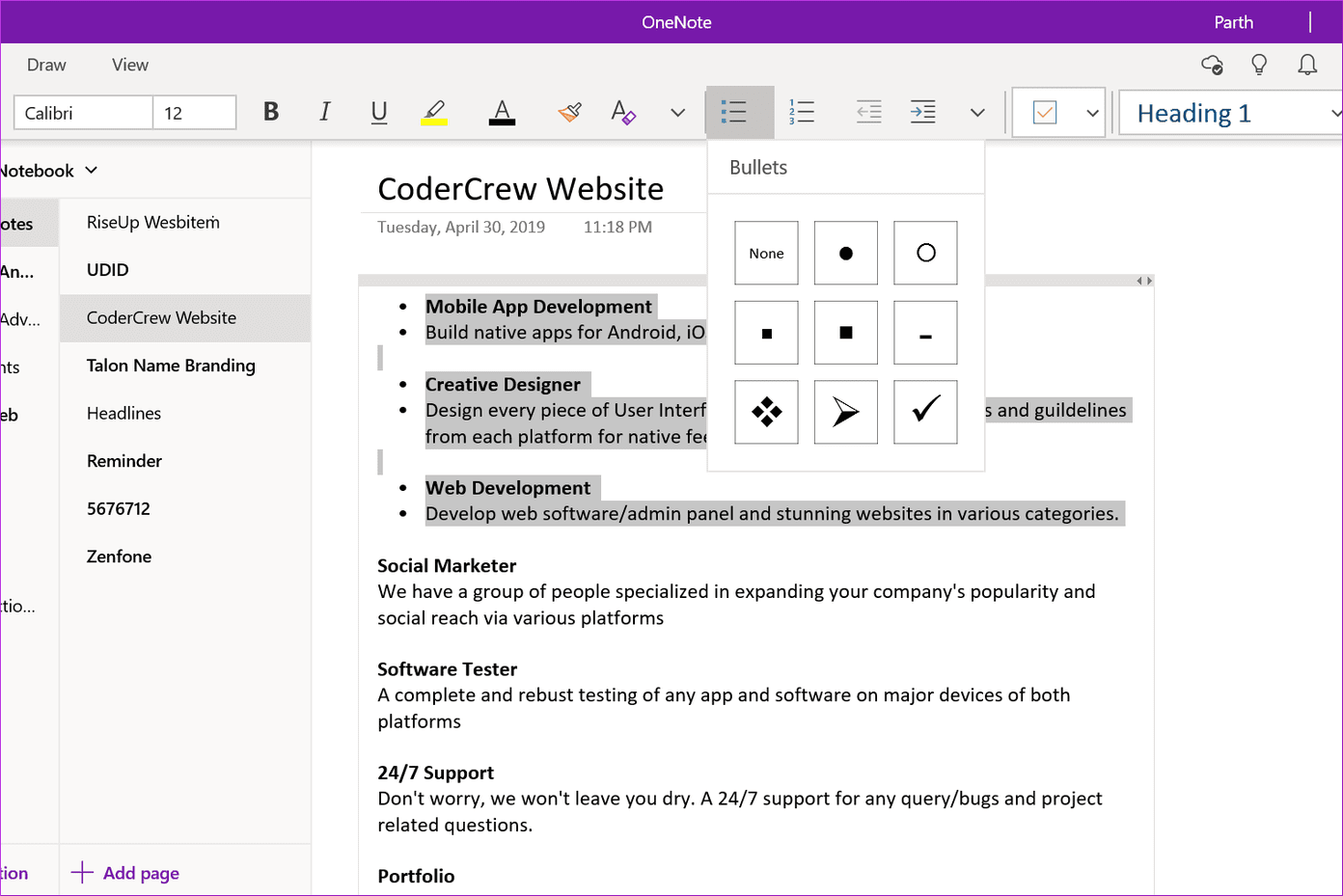Click Add page button

[125, 873]
